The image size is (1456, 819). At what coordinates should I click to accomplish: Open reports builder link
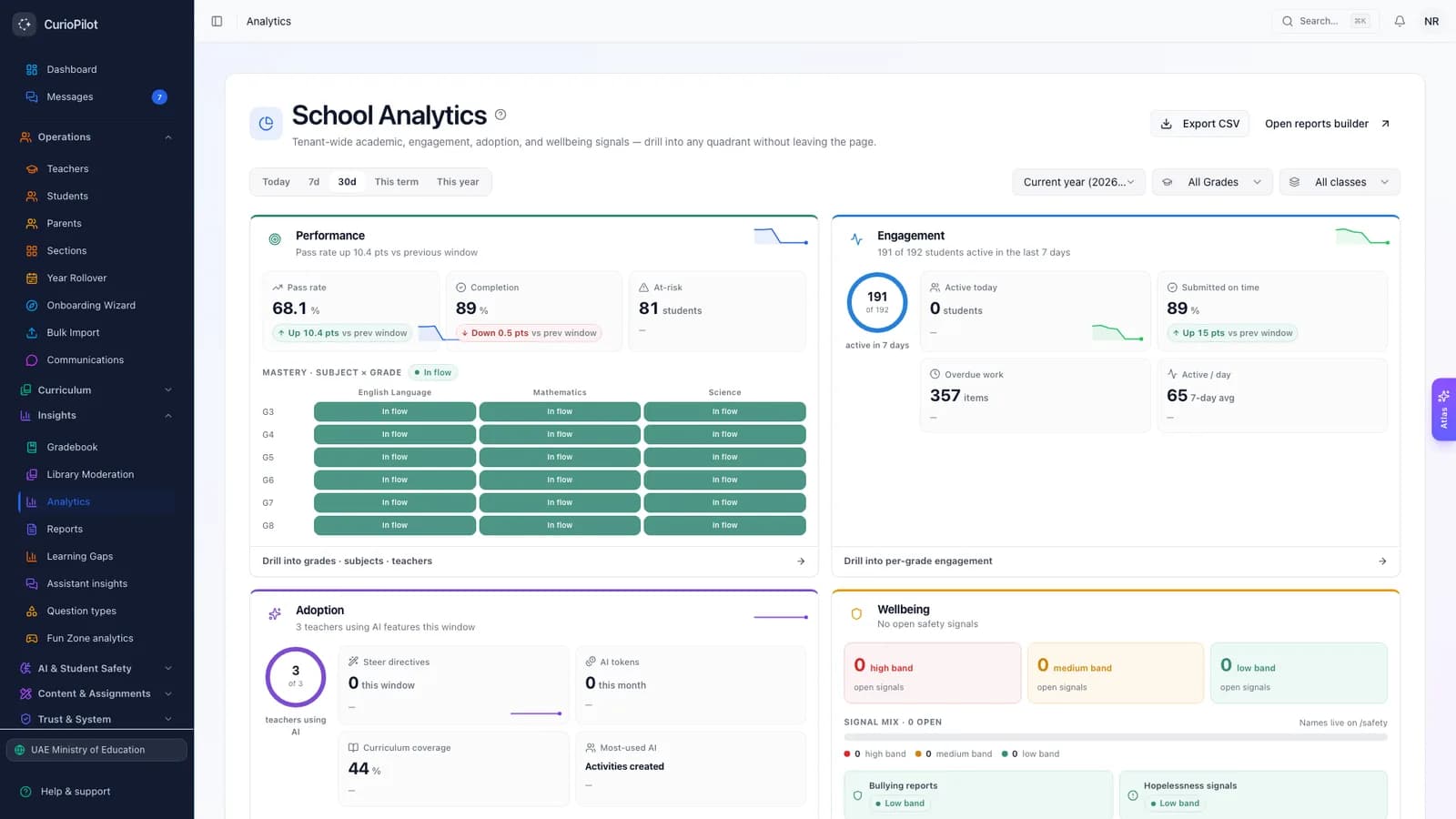[x=1327, y=124]
